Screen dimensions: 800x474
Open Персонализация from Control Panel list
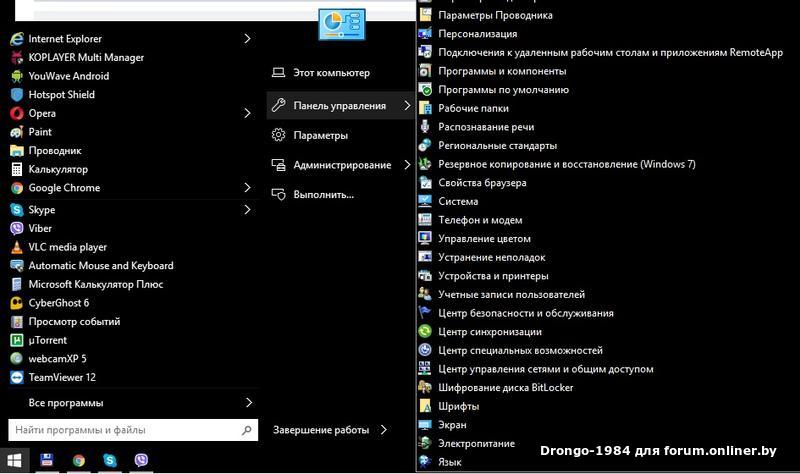point(478,34)
